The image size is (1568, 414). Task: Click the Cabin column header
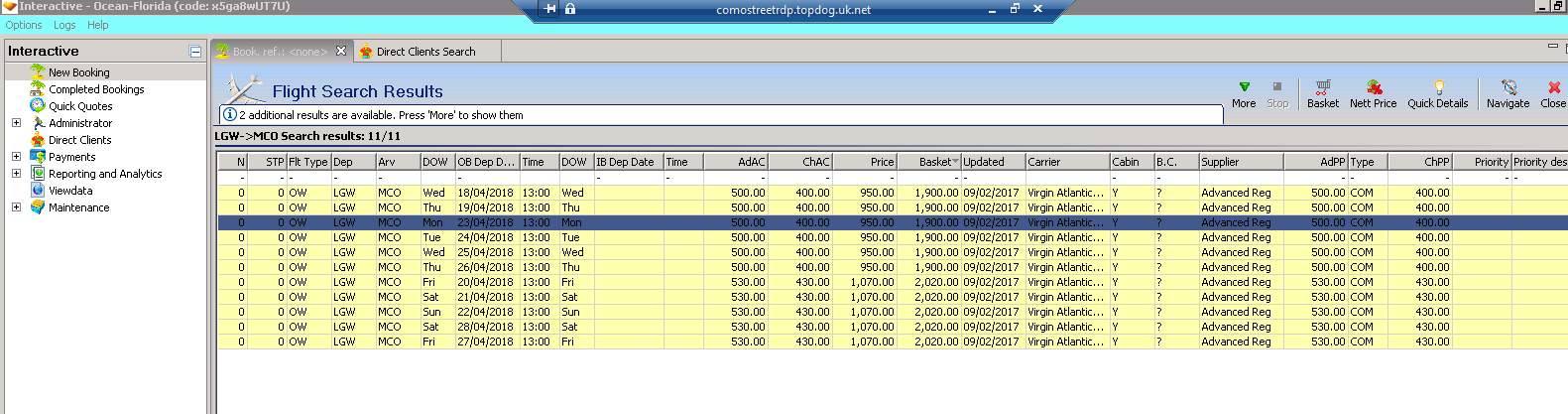pos(1132,162)
